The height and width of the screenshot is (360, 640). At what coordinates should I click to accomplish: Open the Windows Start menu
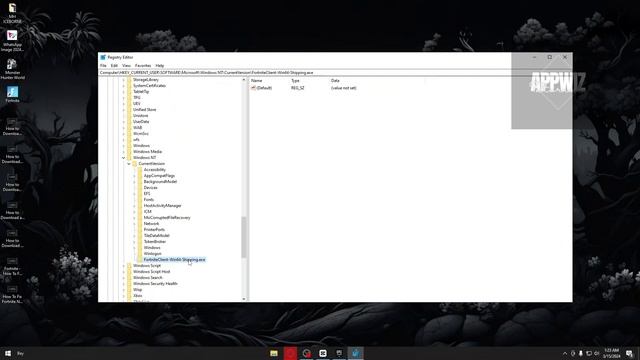8,353
